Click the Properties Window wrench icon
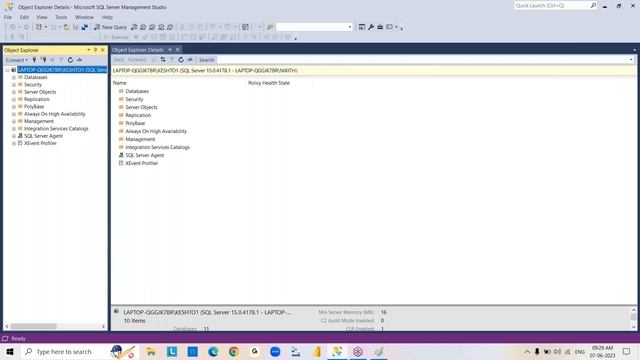640x360 pixels. click(x=371, y=27)
